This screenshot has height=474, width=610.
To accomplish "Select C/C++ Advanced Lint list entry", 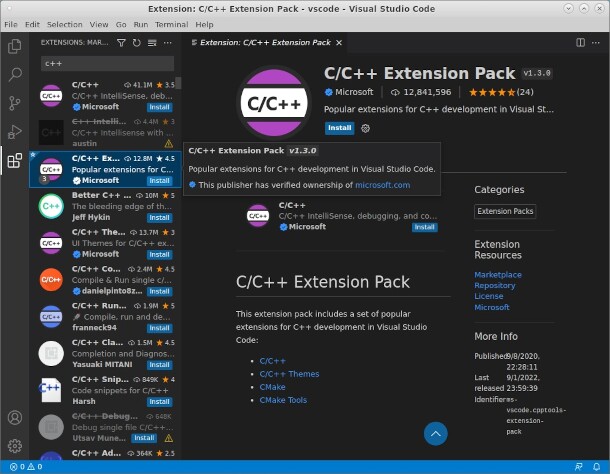I will (x=105, y=454).
